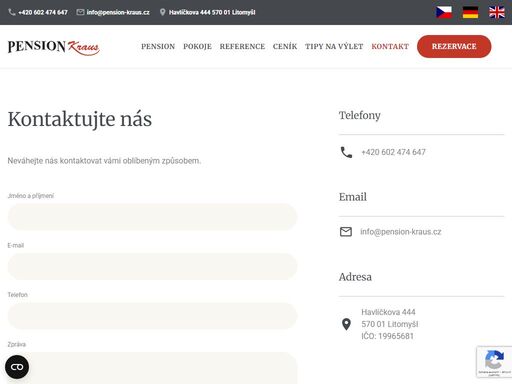512x384 pixels.
Task: Click the reCAPTCHA badge
Action: click(x=494, y=362)
